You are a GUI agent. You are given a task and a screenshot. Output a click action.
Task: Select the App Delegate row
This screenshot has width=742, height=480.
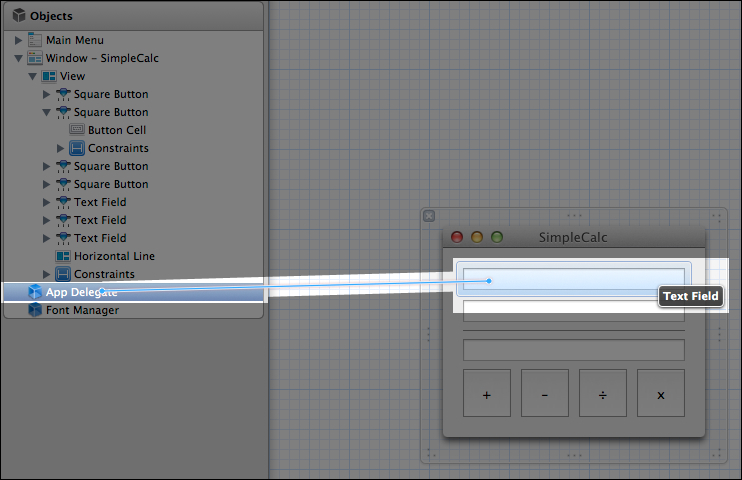pyautogui.click(x=133, y=292)
